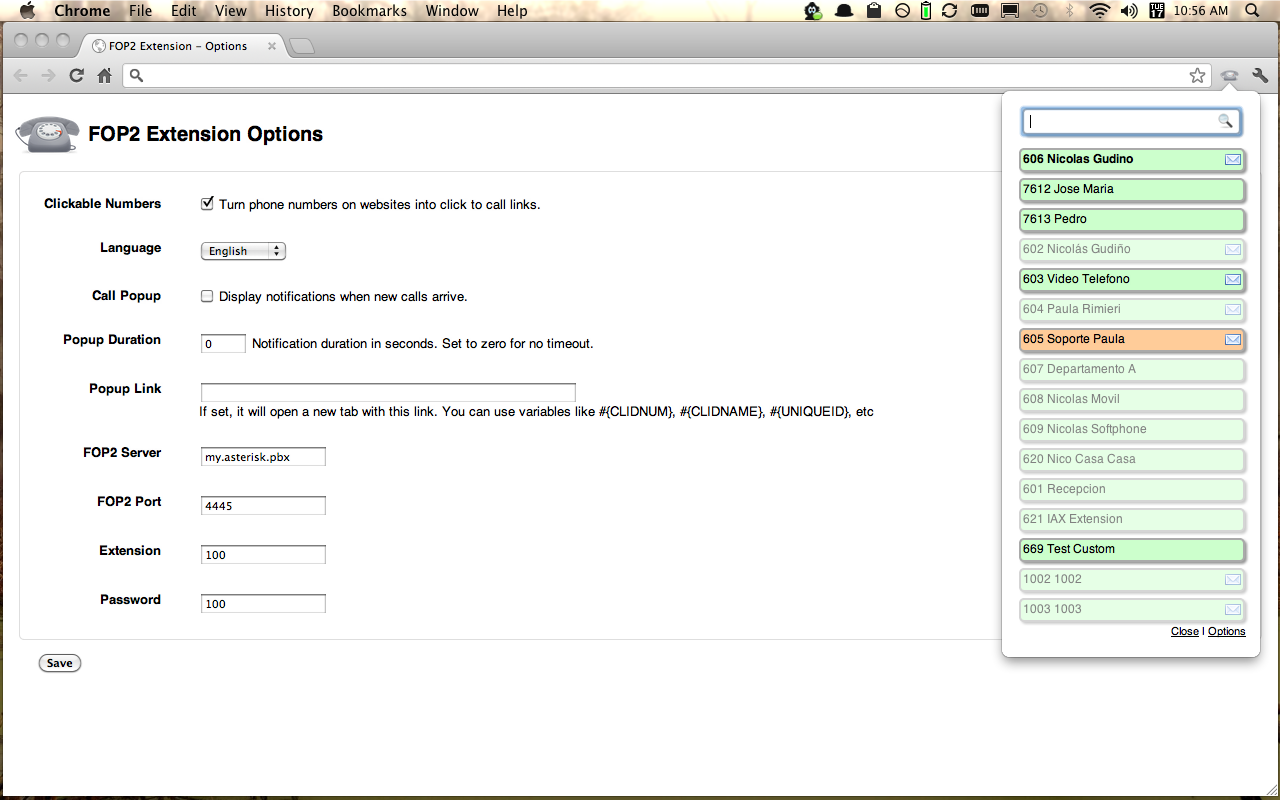This screenshot has width=1280, height=800.
Task: Enable call popup notifications checkbox
Action: click(207, 296)
